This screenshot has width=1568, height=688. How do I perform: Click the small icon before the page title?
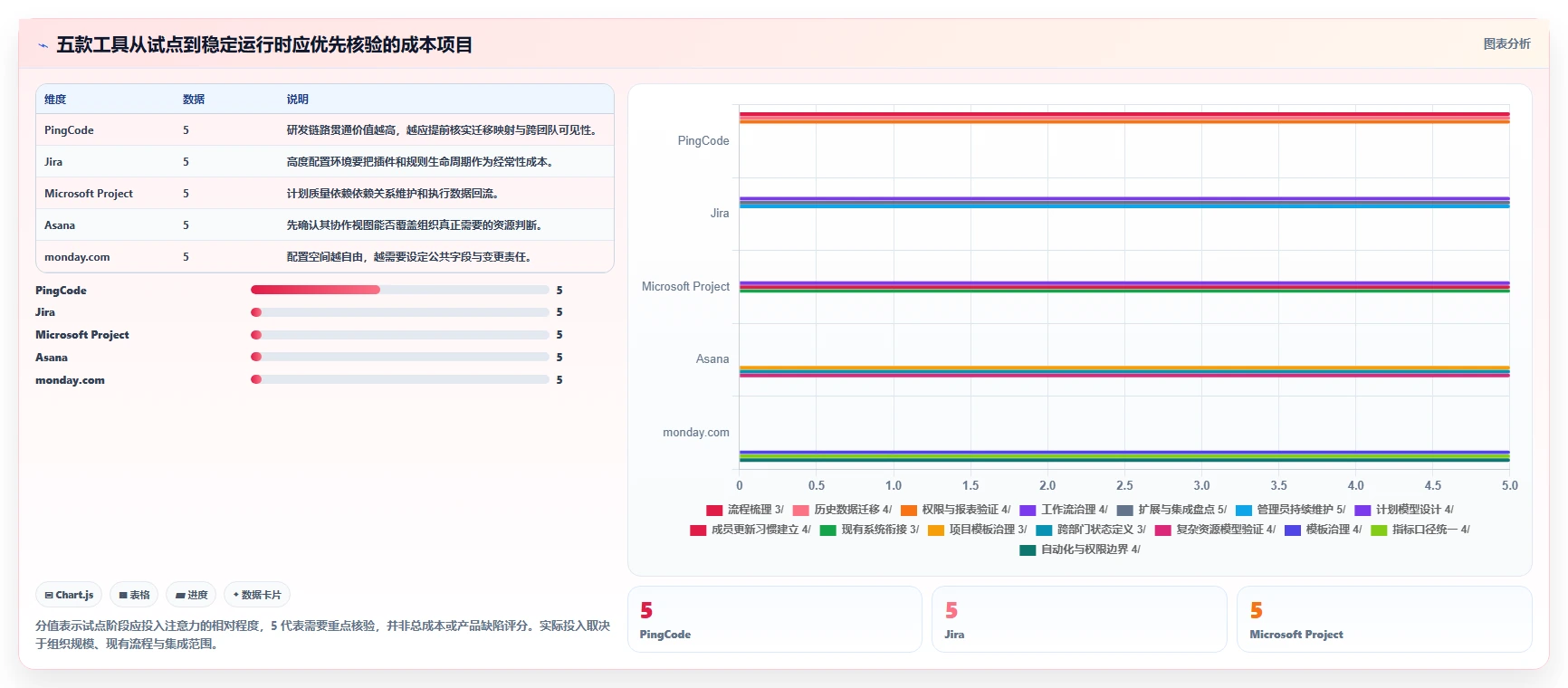click(x=43, y=45)
